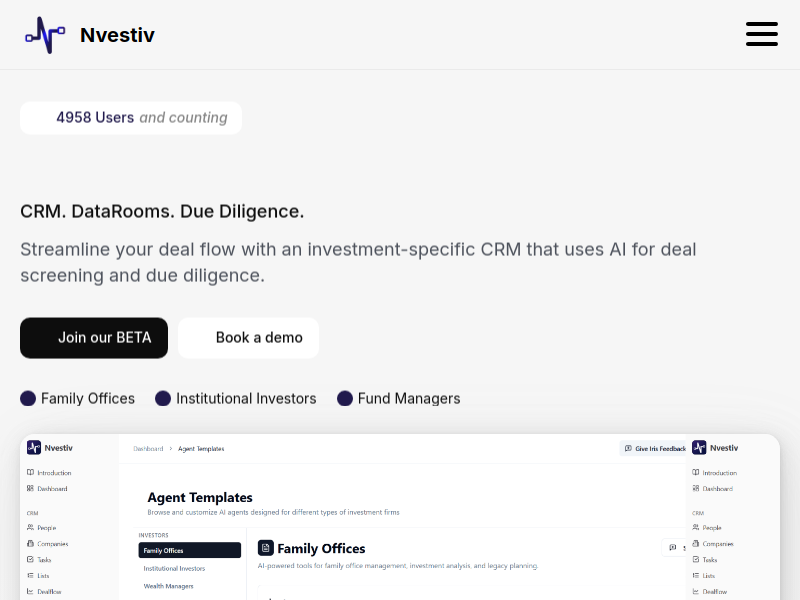
Task: Click the 4958 Users and counting badge
Action: click(x=131, y=118)
